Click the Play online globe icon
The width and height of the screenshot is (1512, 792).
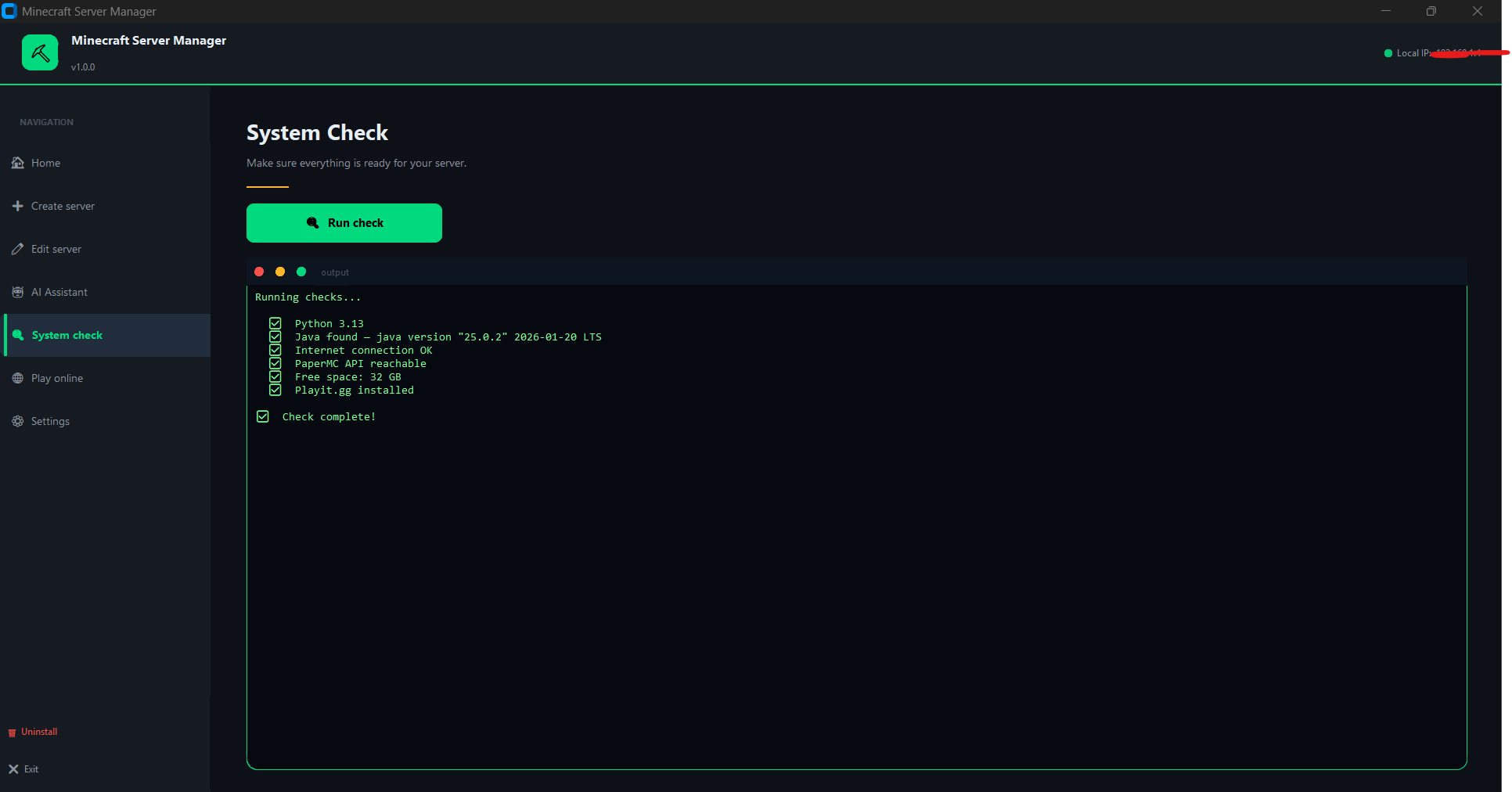tap(18, 378)
